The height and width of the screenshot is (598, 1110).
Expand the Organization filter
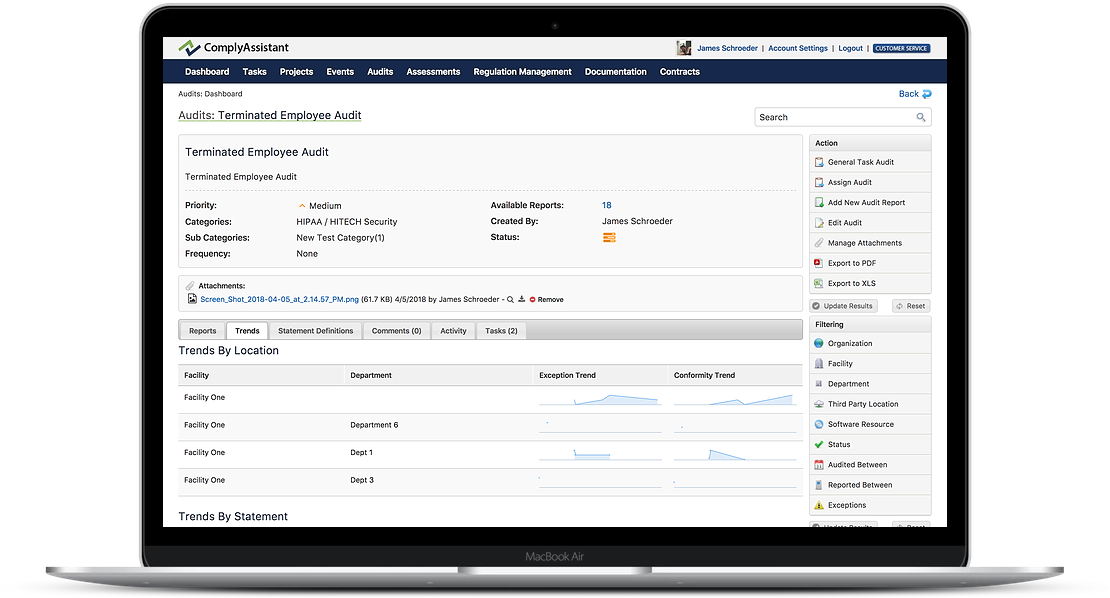[x=849, y=344]
